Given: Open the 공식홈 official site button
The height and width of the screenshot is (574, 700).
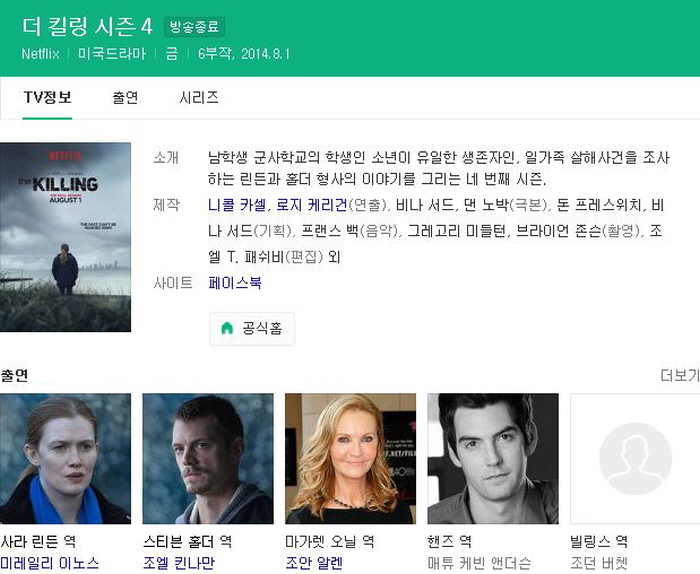Looking at the screenshot, I should (252, 328).
